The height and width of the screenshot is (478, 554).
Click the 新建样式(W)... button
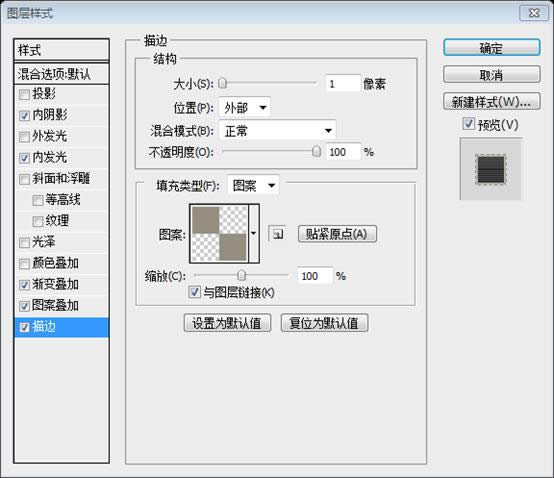(x=491, y=102)
